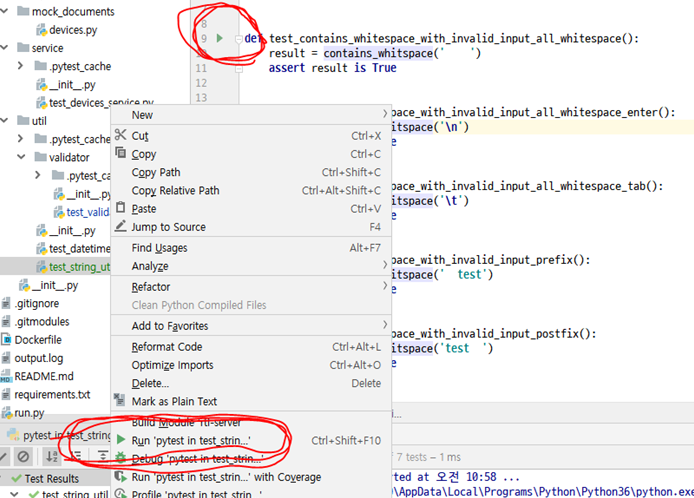
Task: Choose Copy in the context menu
Action: tap(251, 154)
